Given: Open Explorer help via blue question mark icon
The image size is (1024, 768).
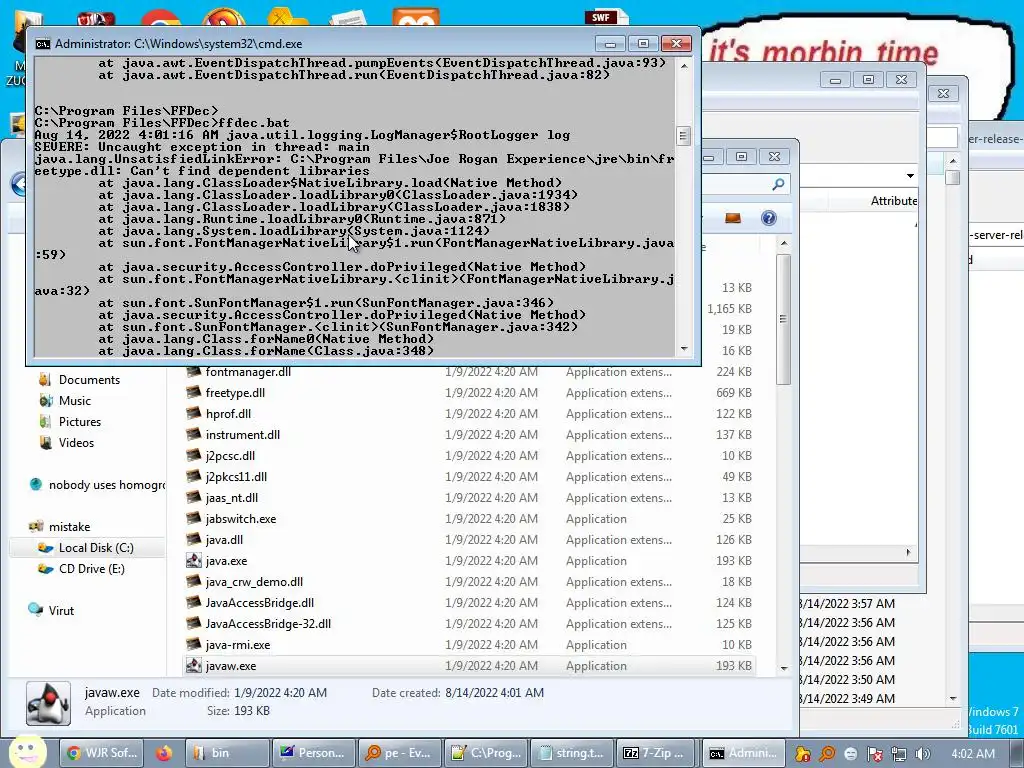Looking at the screenshot, I should coord(769,218).
